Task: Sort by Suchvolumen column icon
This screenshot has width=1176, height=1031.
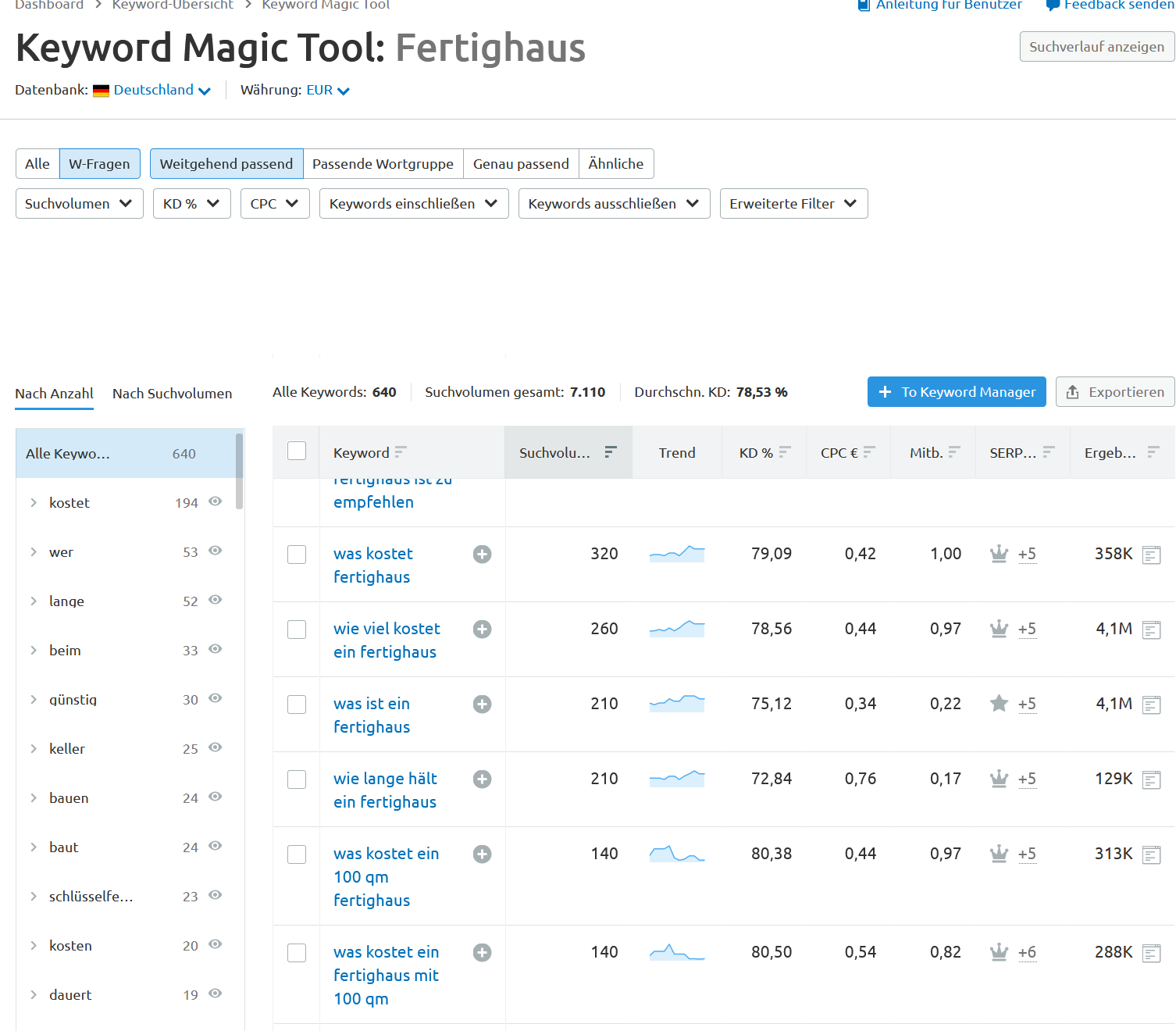Action: point(611,452)
